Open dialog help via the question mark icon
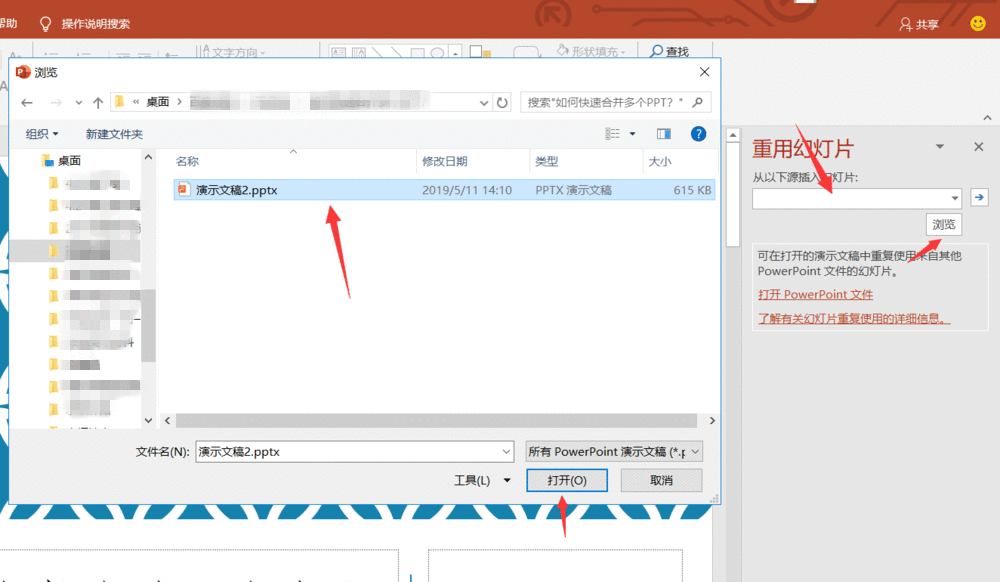The height and width of the screenshot is (582, 1000). coord(698,133)
